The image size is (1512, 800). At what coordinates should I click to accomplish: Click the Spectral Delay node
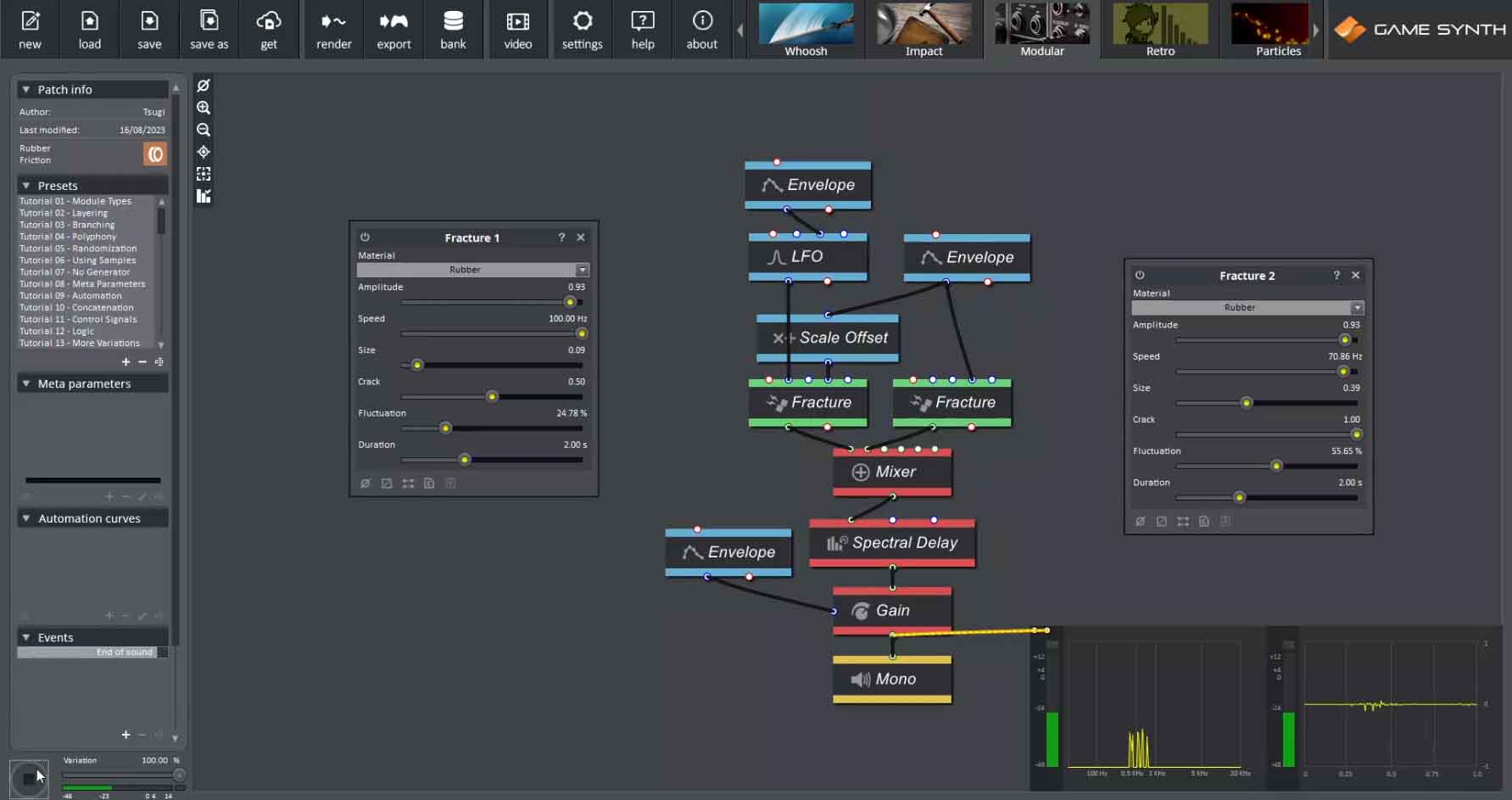[x=892, y=543]
